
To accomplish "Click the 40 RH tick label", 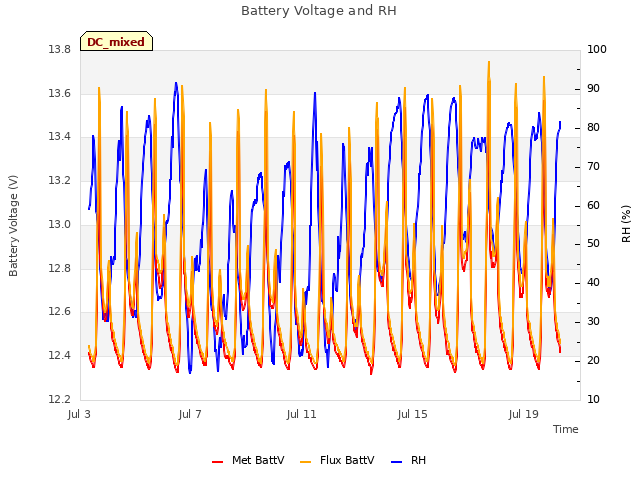I will [593, 282].
